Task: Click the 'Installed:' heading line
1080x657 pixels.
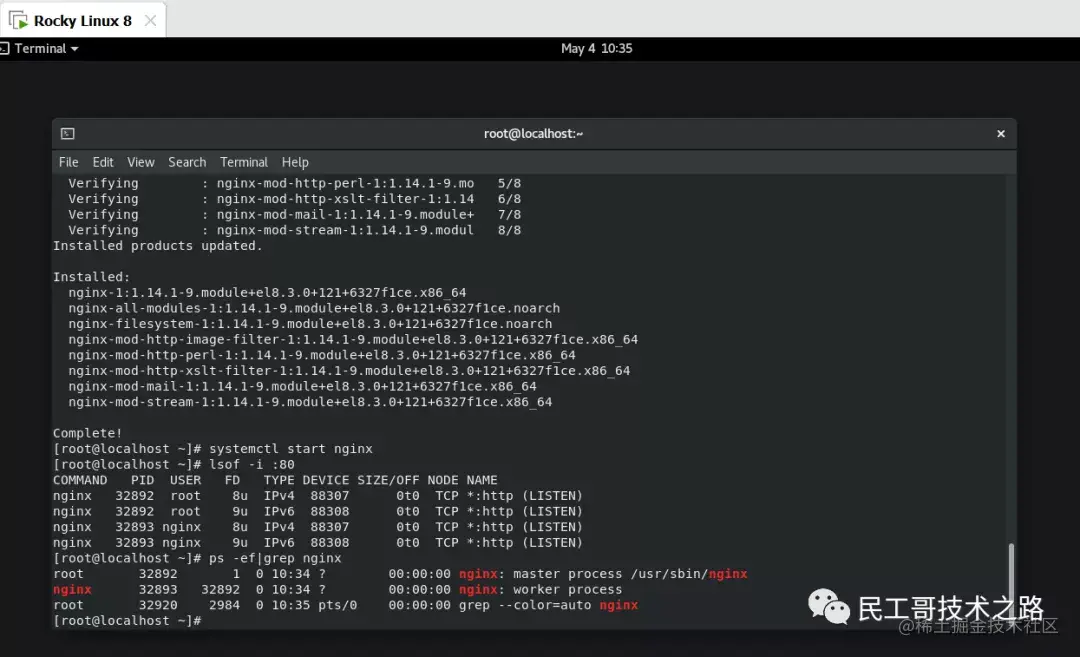Action: point(92,277)
